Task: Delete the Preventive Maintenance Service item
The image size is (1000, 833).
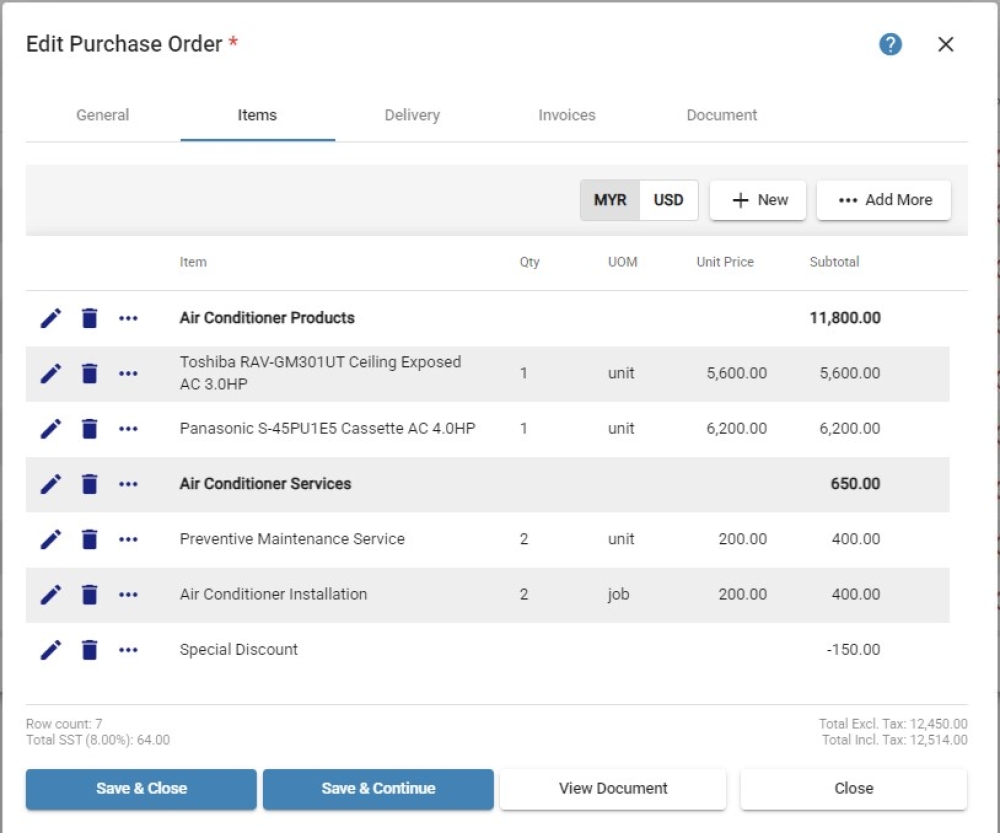Action: (x=90, y=540)
